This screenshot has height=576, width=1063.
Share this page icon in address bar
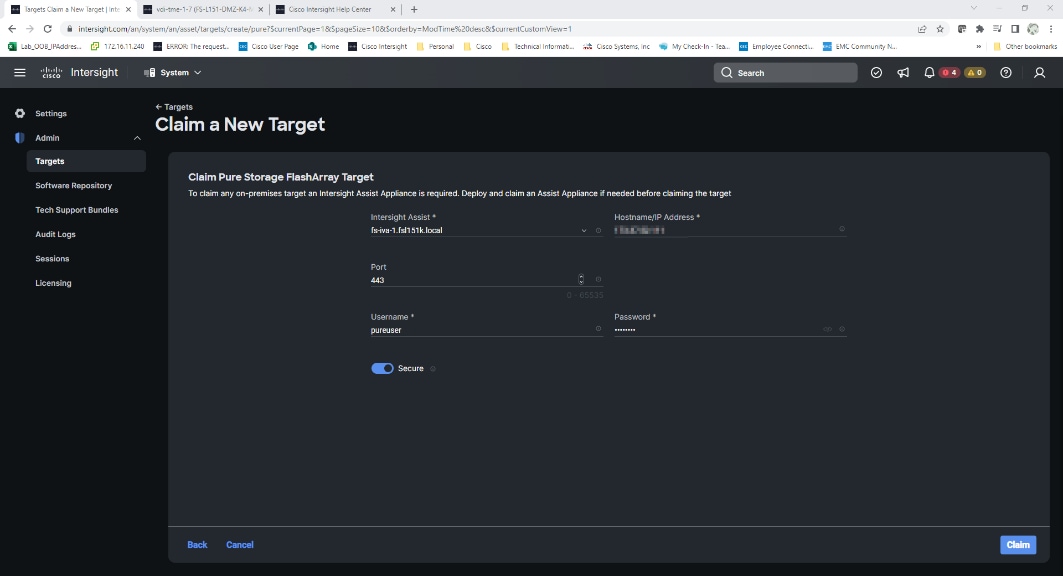tap(922, 29)
